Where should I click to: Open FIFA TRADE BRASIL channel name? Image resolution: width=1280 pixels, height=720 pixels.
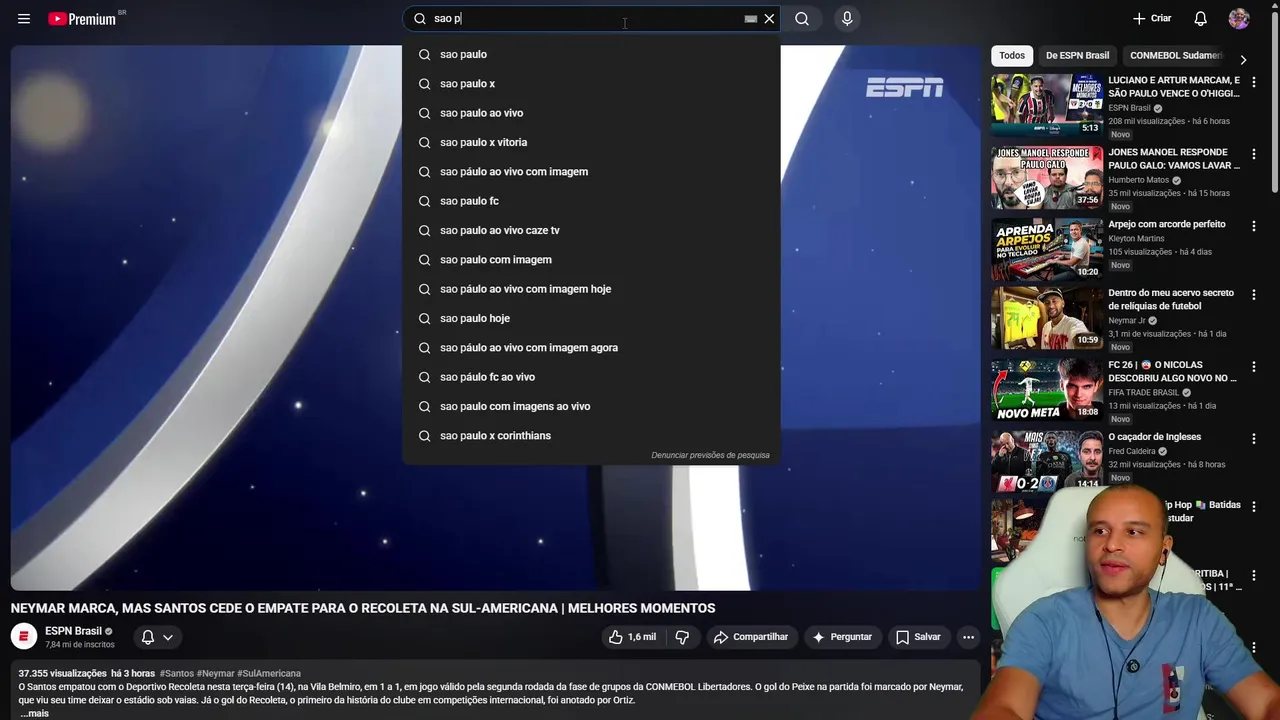pyautogui.click(x=1144, y=393)
